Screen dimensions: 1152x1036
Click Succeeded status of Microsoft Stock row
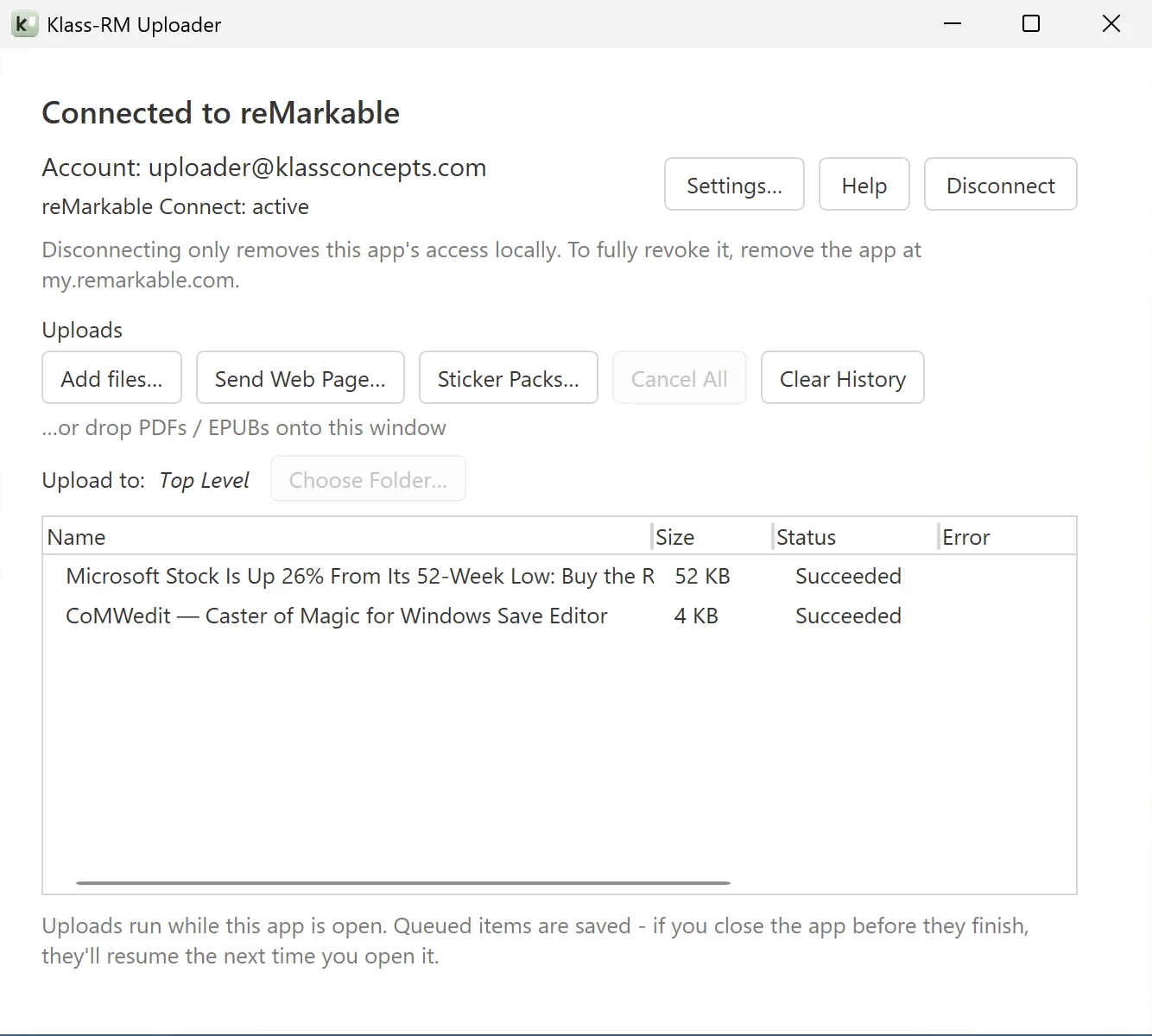(x=848, y=576)
